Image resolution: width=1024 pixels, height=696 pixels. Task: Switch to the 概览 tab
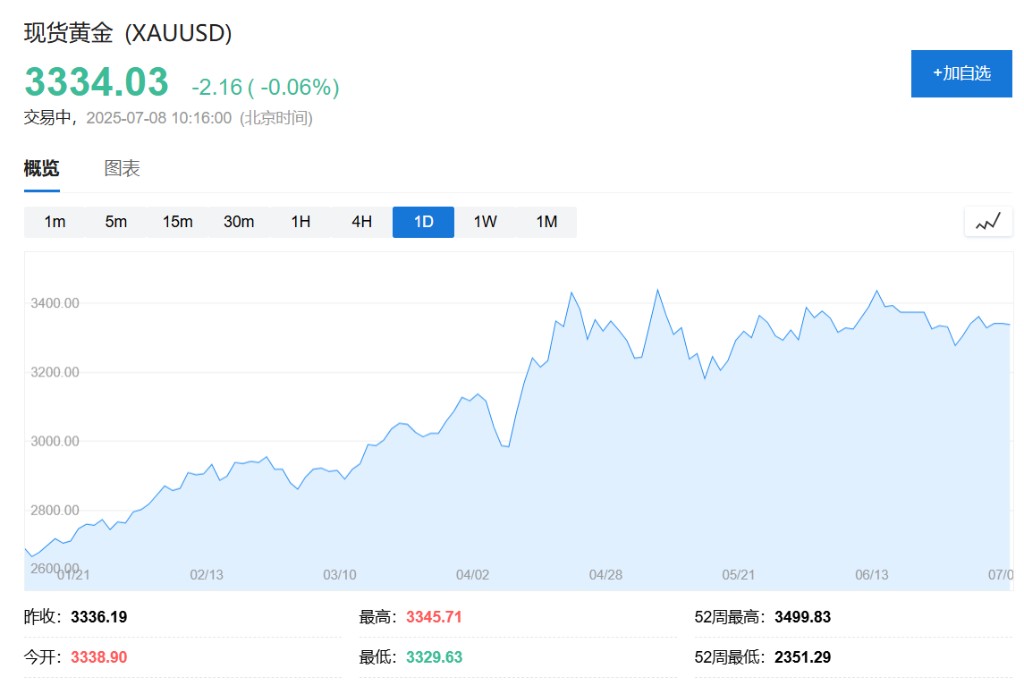[42, 168]
